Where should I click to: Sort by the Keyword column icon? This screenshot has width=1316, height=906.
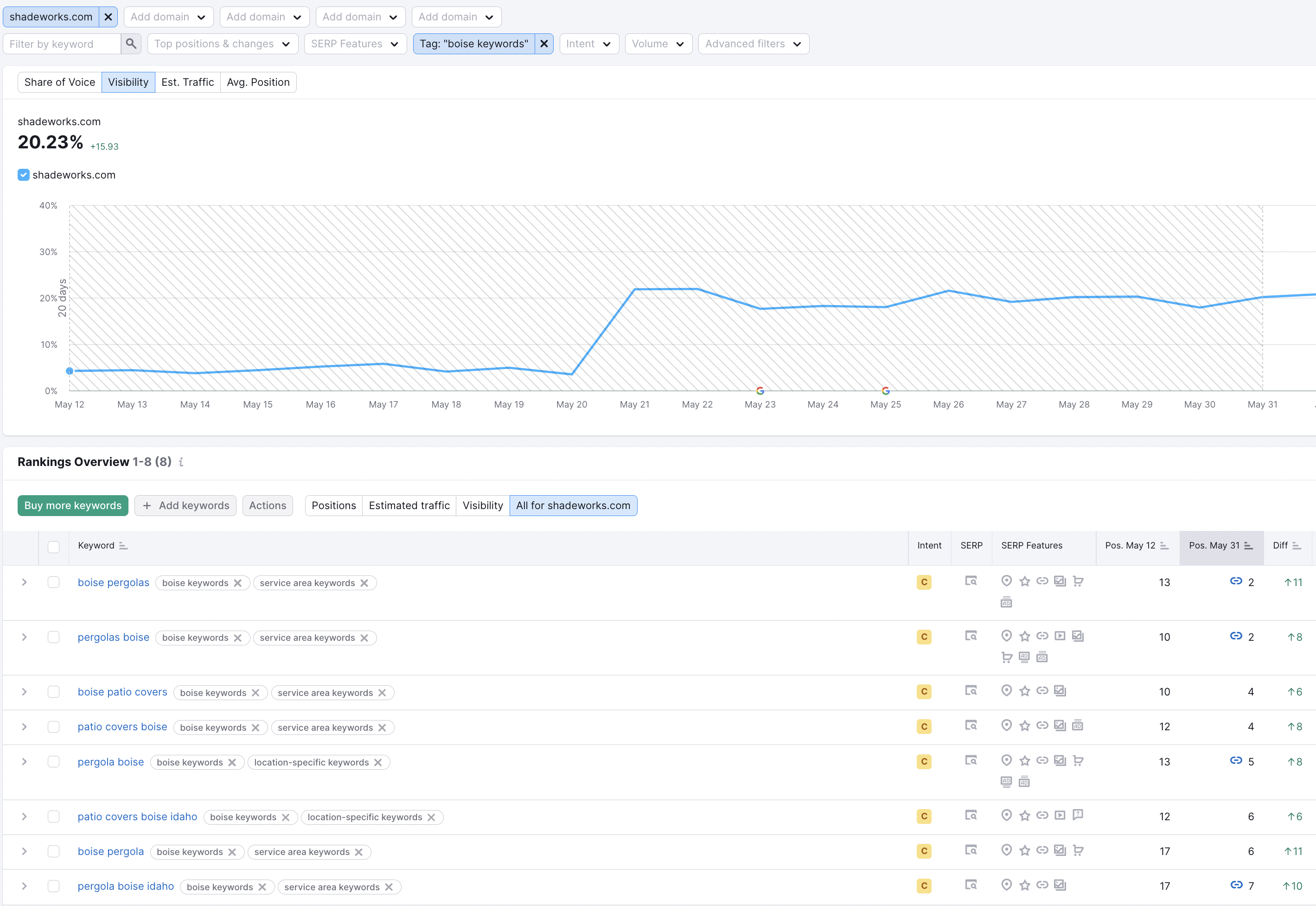(x=123, y=546)
